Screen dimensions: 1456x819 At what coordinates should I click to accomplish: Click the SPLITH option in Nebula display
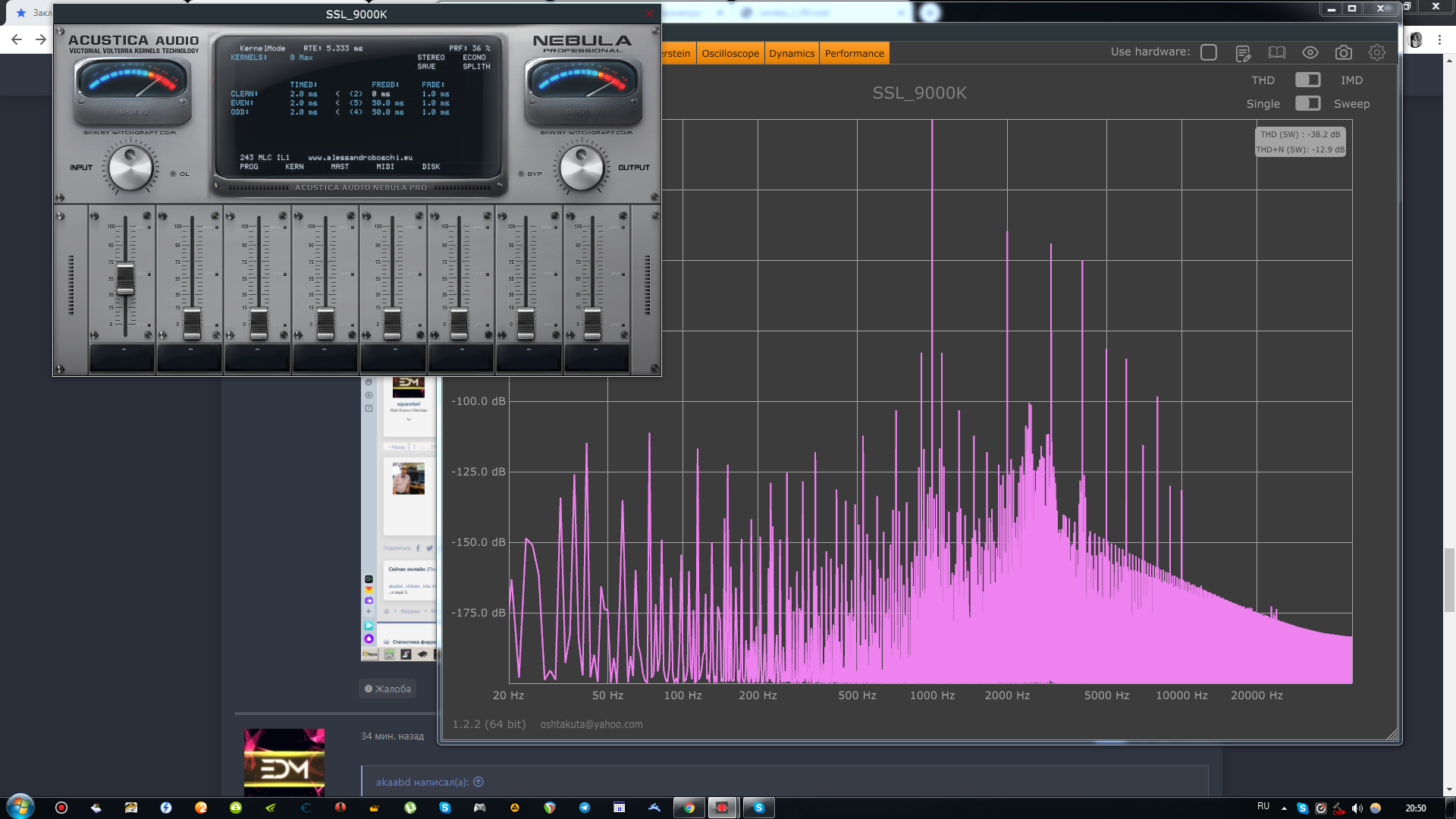(476, 67)
